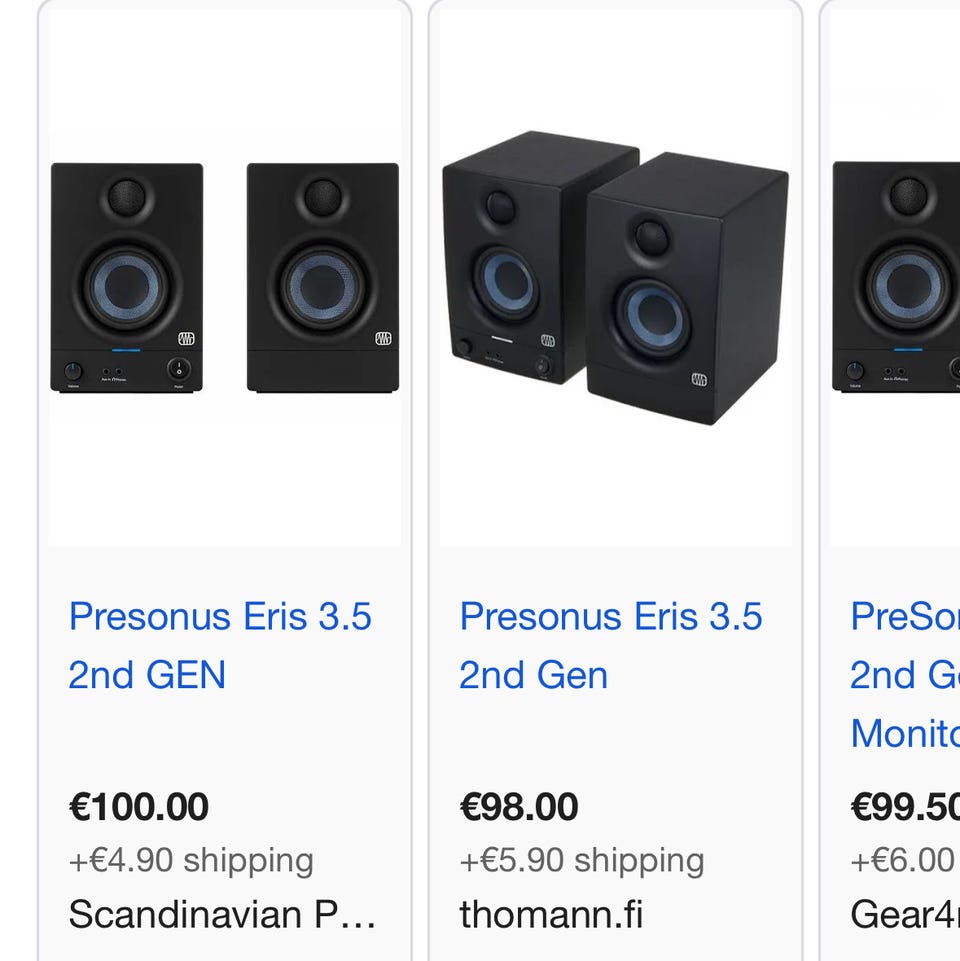This screenshot has width=960, height=961.
Task: Click the +€4.90 shipping text
Action: (191, 860)
